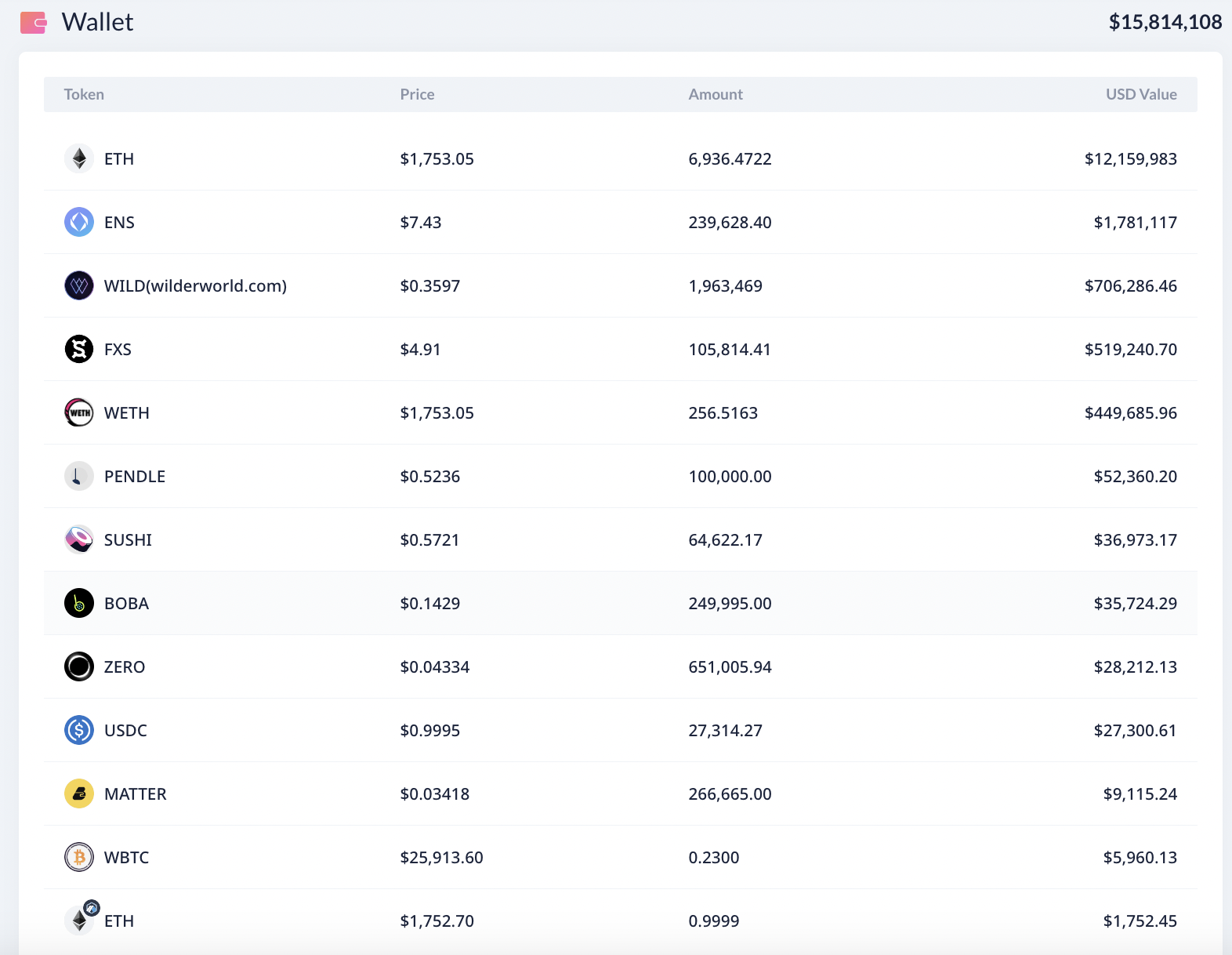Viewport: 1232px width, 955px height.
Task: Click the ETH token icon at $1,753.05
Action: click(79, 158)
